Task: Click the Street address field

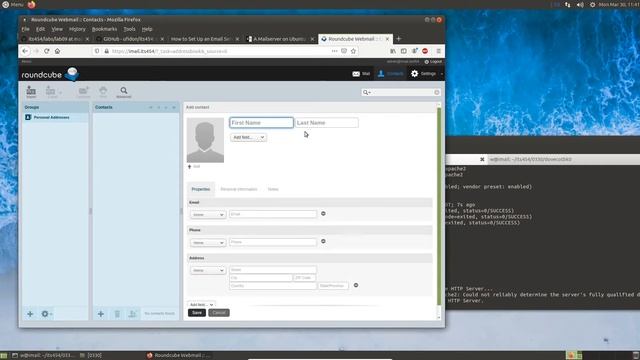Action: pyautogui.click(x=273, y=270)
